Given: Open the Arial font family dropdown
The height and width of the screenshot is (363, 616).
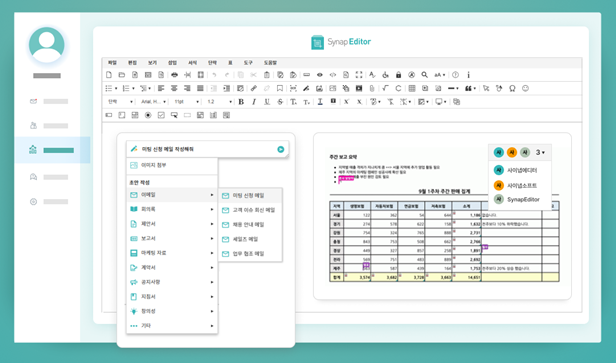Looking at the screenshot, I should click(x=154, y=102).
